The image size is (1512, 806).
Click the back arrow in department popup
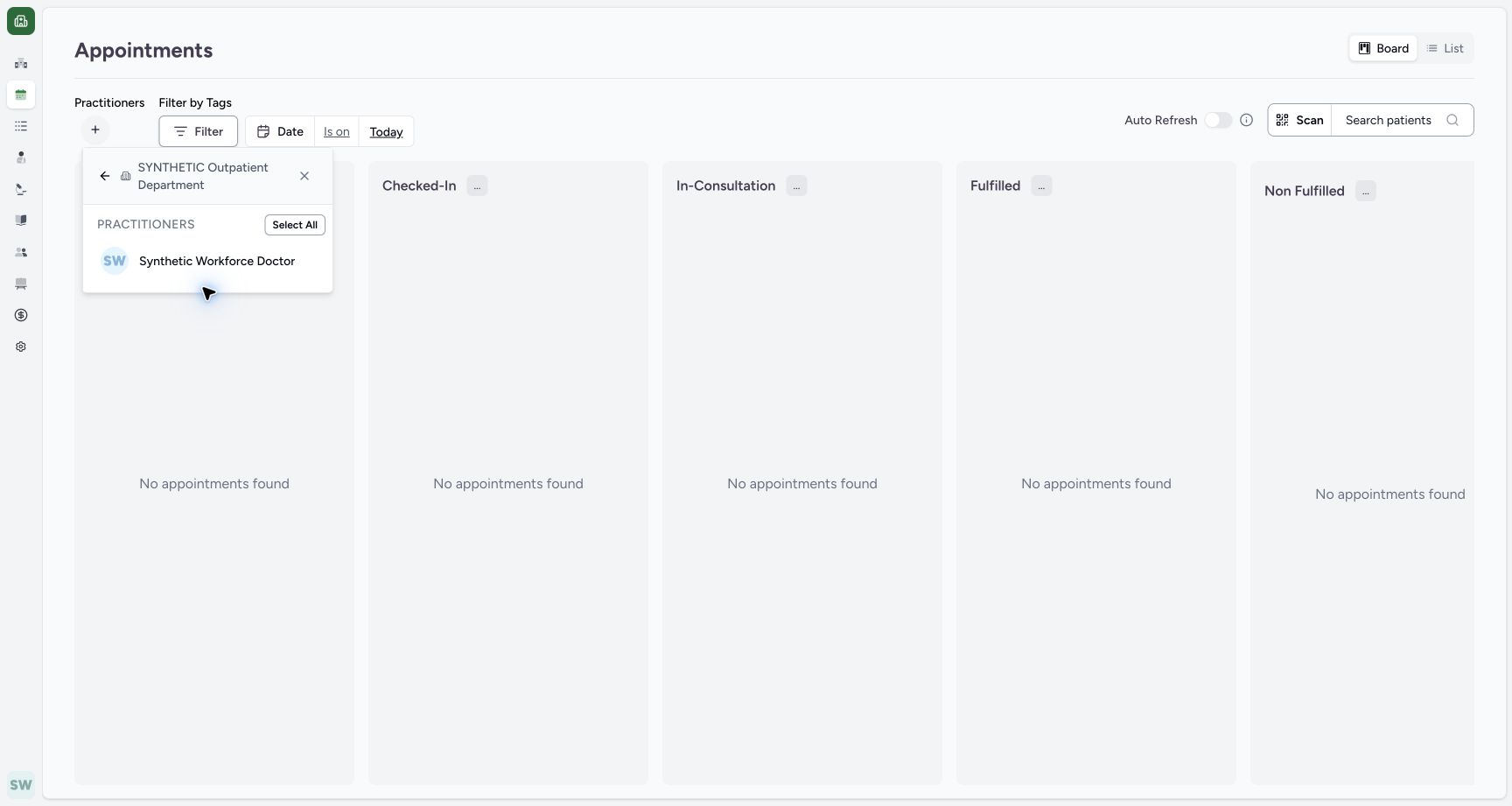click(x=105, y=176)
